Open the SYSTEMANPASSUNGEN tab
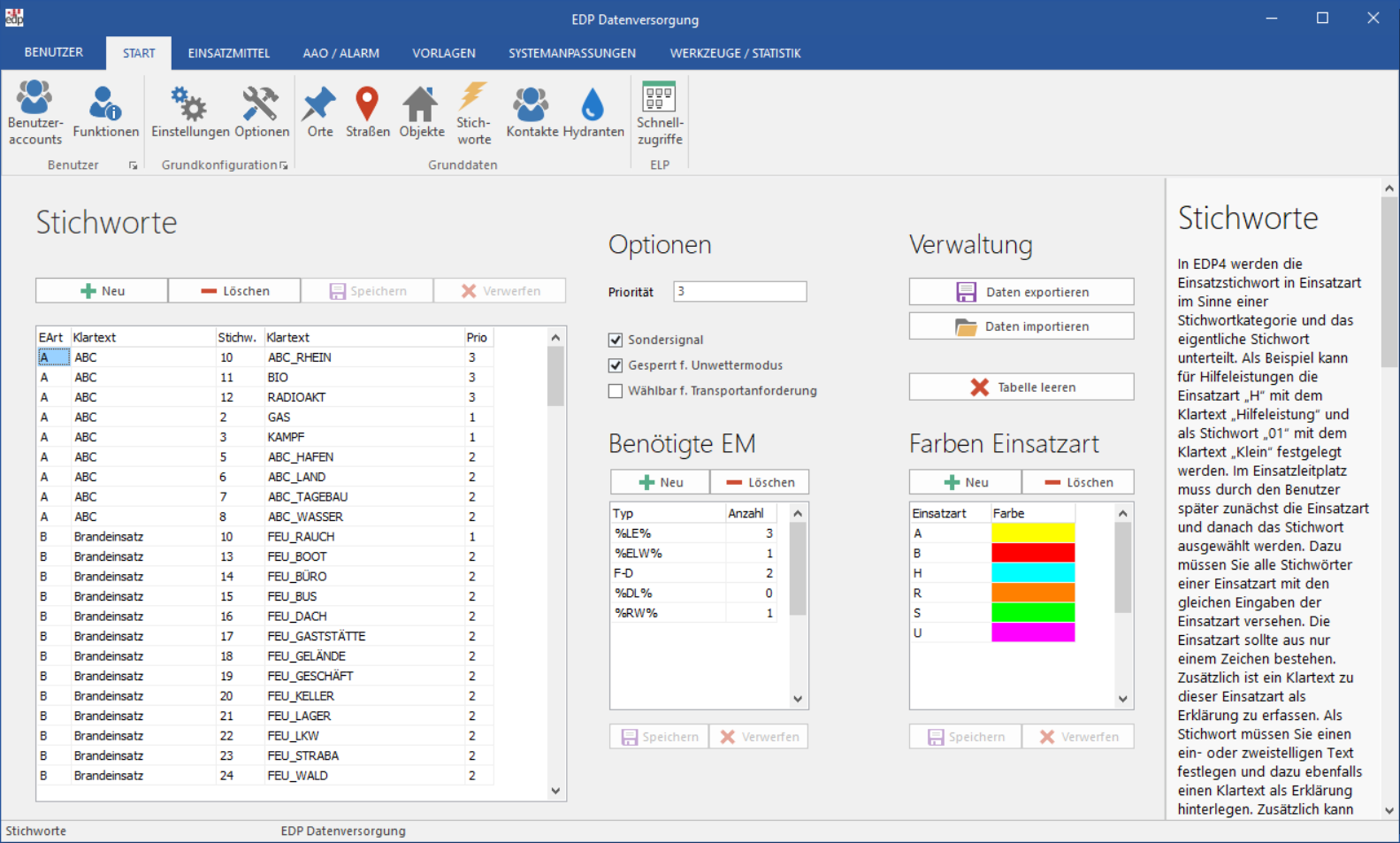This screenshot has width=1400, height=843. [572, 53]
